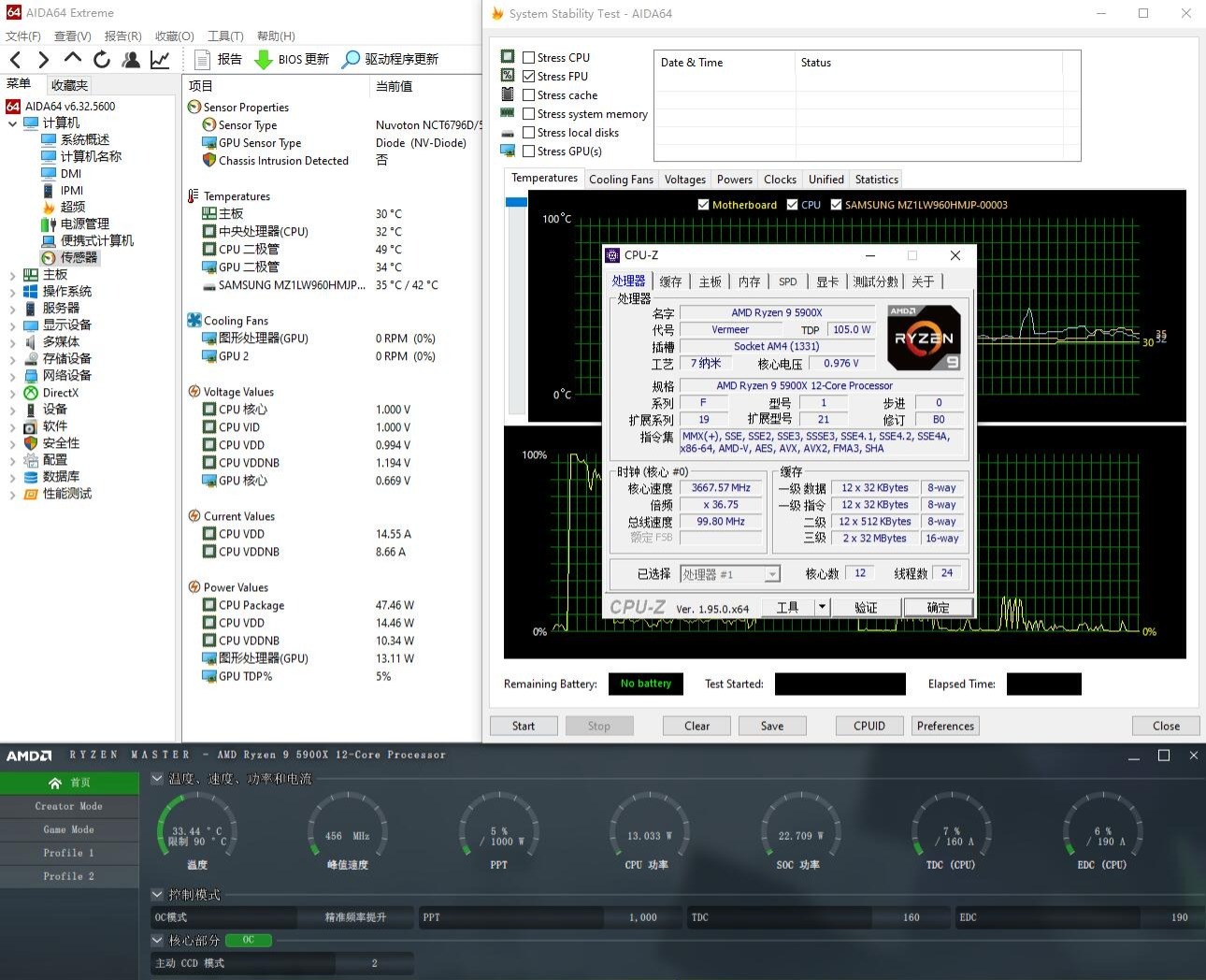
Task: Click the BIOS 更新 green arrow icon
Action: click(x=264, y=60)
